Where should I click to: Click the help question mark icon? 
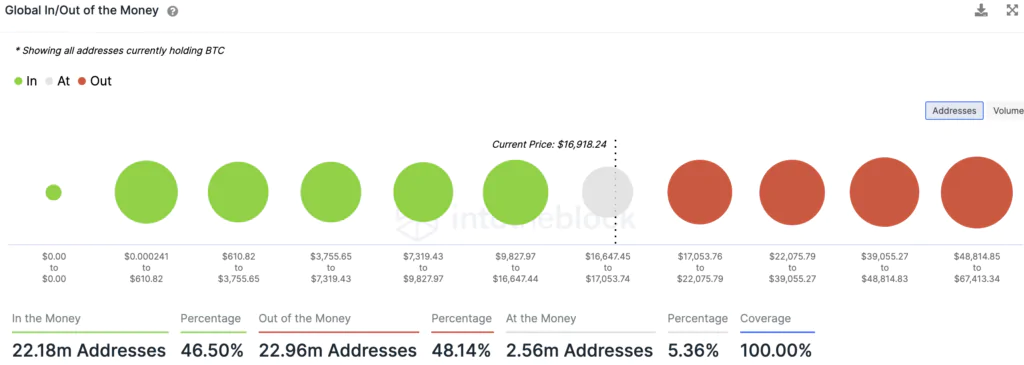(172, 12)
